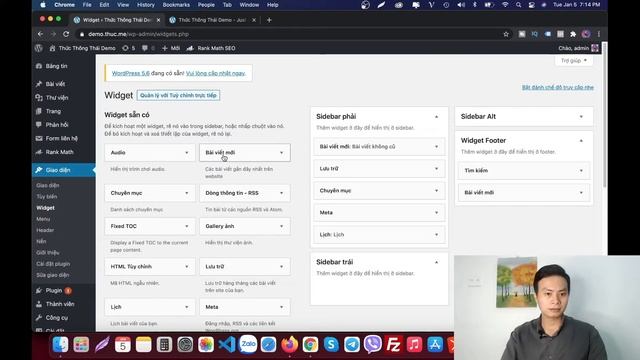Viewport: 640px width, 360px height.
Task: Open Rank Math sidebar icon
Action: pos(39,152)
